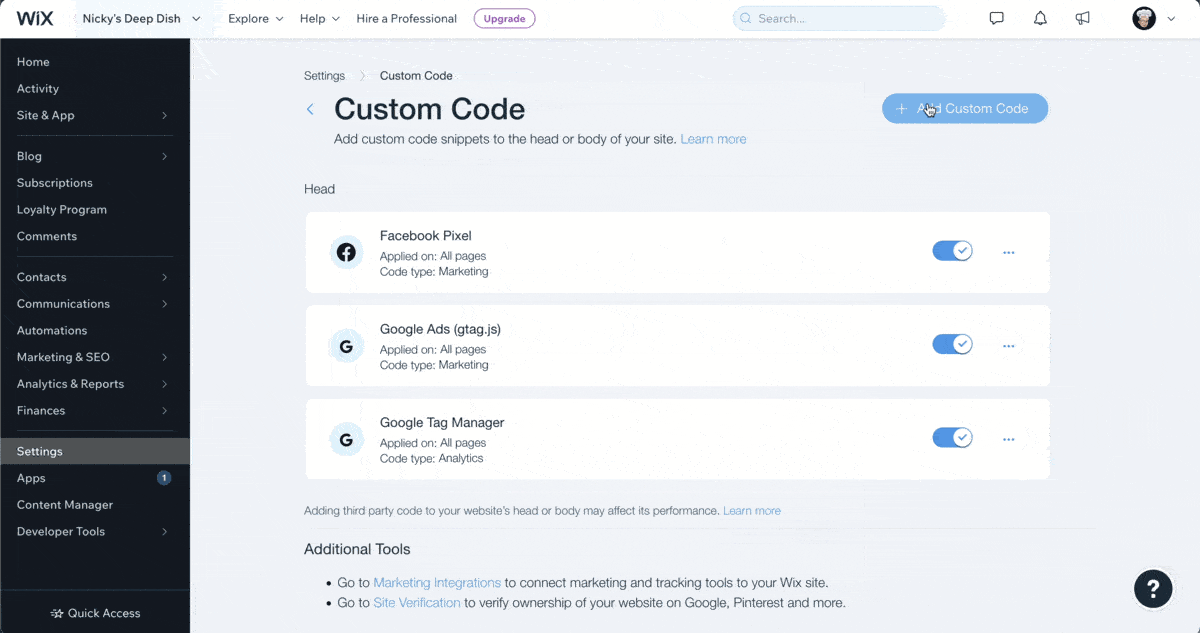Open Automations in the sidebar

tap(52, 330)
